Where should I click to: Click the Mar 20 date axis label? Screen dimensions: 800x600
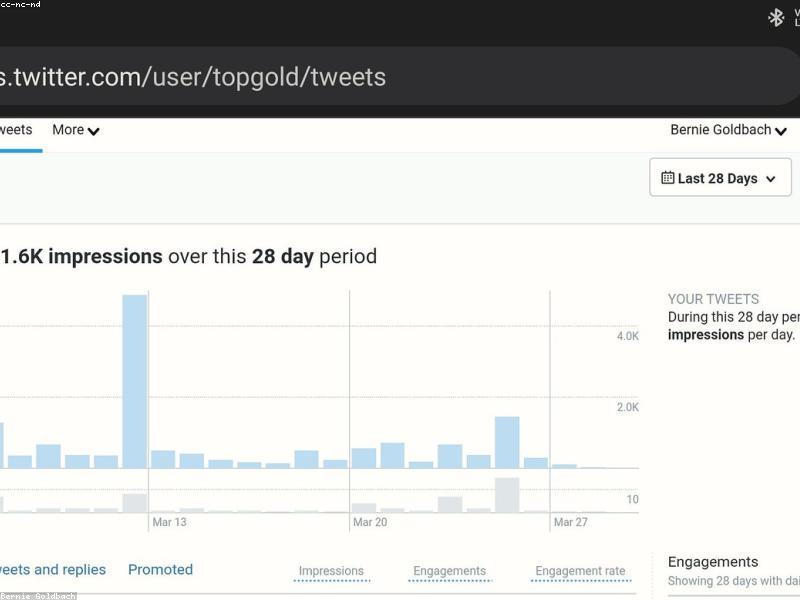pyautogui.click(x=369, y=522)
